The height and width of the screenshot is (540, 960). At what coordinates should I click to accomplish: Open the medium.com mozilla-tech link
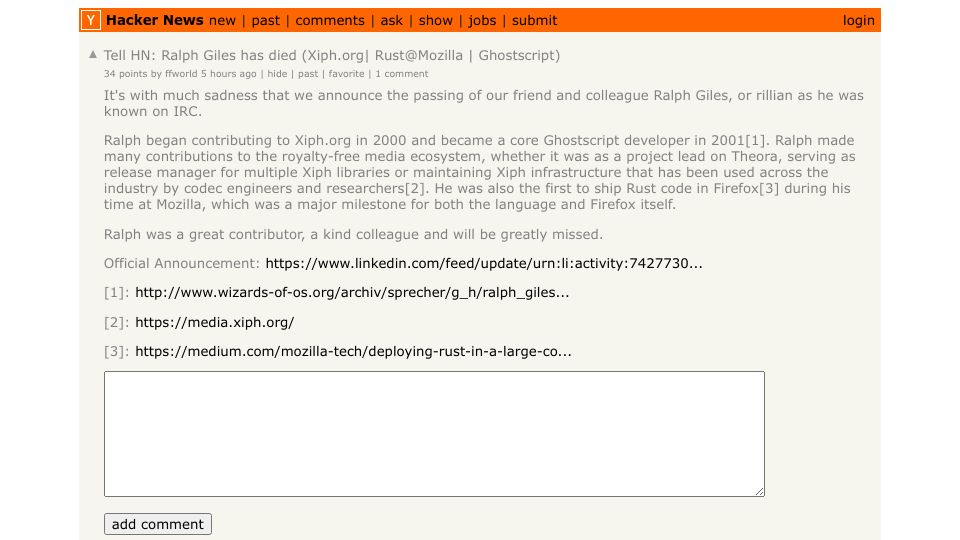[353, 351]
